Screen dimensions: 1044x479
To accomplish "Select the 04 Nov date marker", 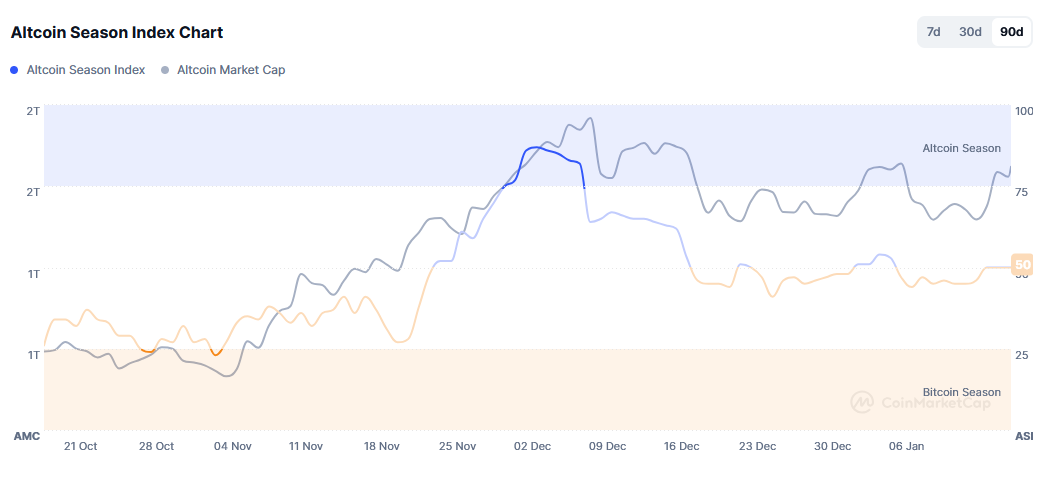I will tap(233, 446).
